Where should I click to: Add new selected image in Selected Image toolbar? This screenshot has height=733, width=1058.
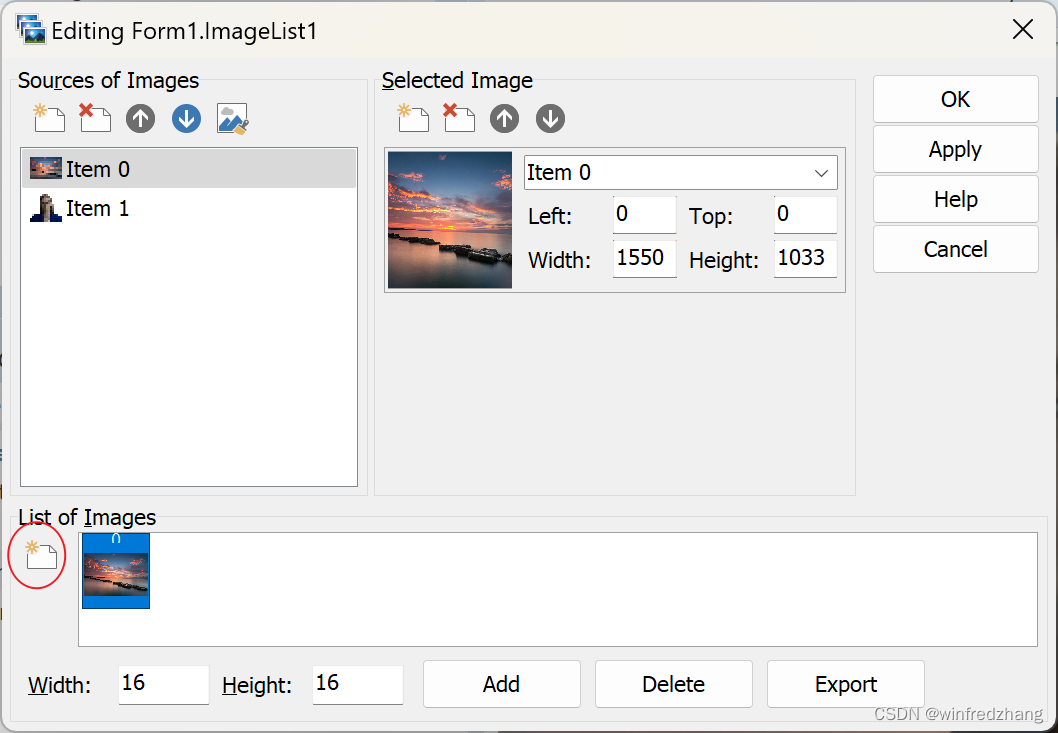413,119
